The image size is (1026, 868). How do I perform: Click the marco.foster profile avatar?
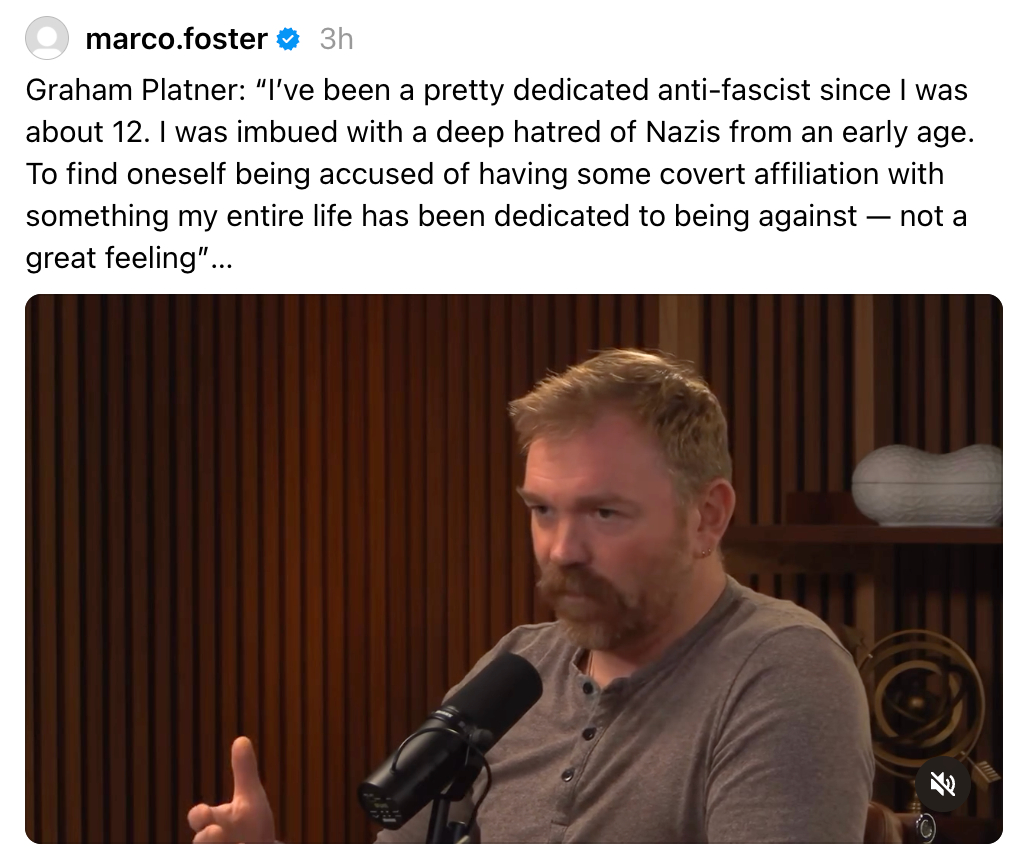47,39
